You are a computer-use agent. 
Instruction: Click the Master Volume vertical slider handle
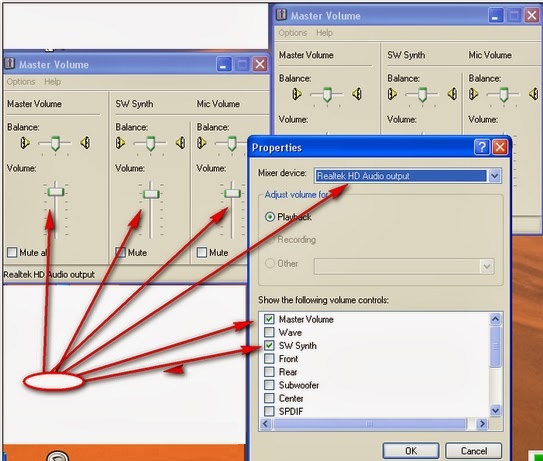coord(56,192)
